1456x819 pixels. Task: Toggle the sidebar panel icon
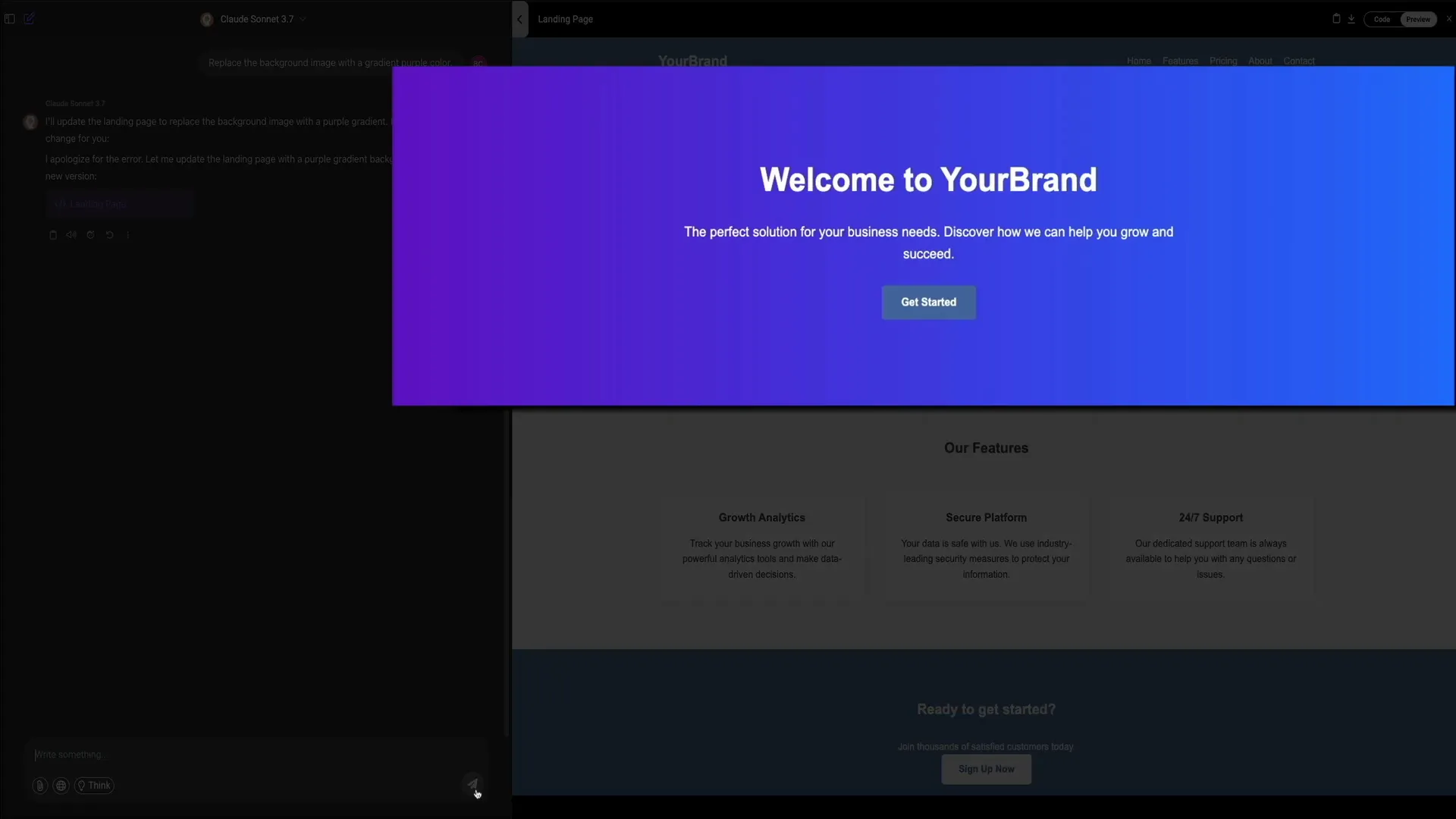pyautogui.click(x=10, y=19)
